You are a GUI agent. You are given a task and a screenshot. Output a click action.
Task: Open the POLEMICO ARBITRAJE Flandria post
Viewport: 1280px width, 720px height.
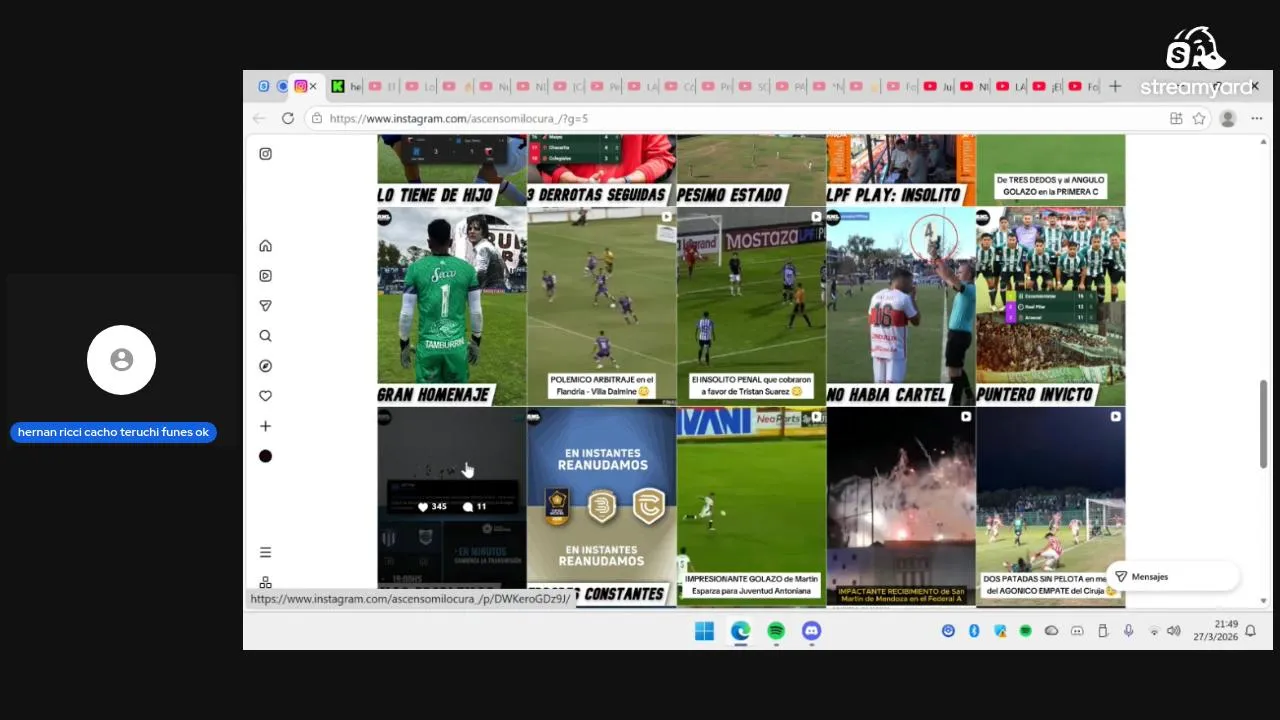coord(601,306)
